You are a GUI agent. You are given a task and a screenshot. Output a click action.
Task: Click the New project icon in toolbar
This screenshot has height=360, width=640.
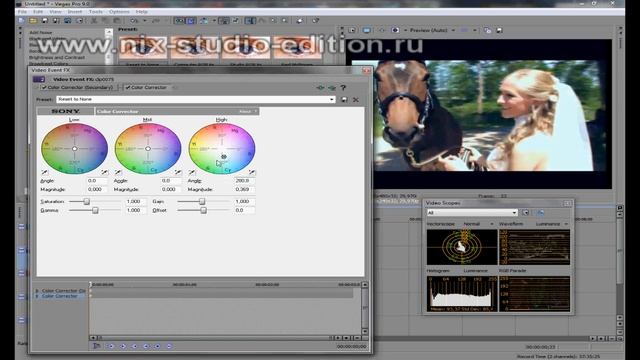point(21,20)
